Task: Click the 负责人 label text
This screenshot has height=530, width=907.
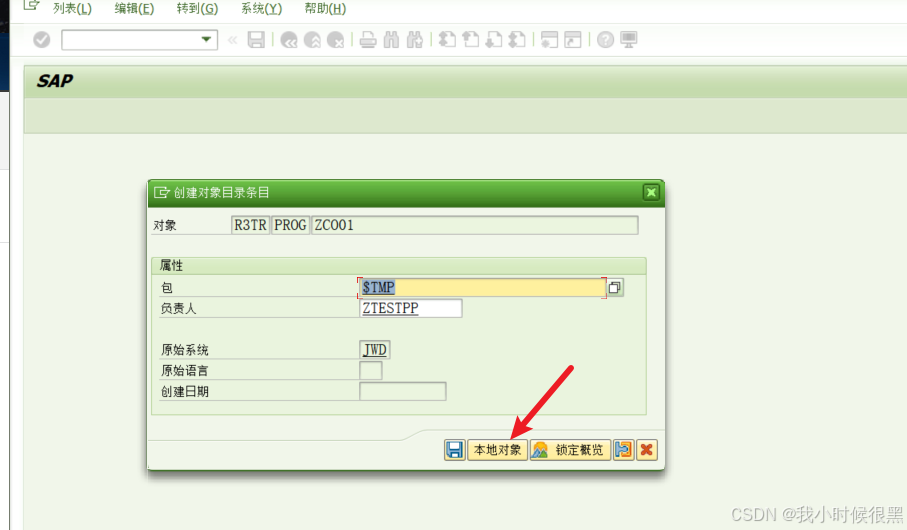Action: (x=178, y=309)
